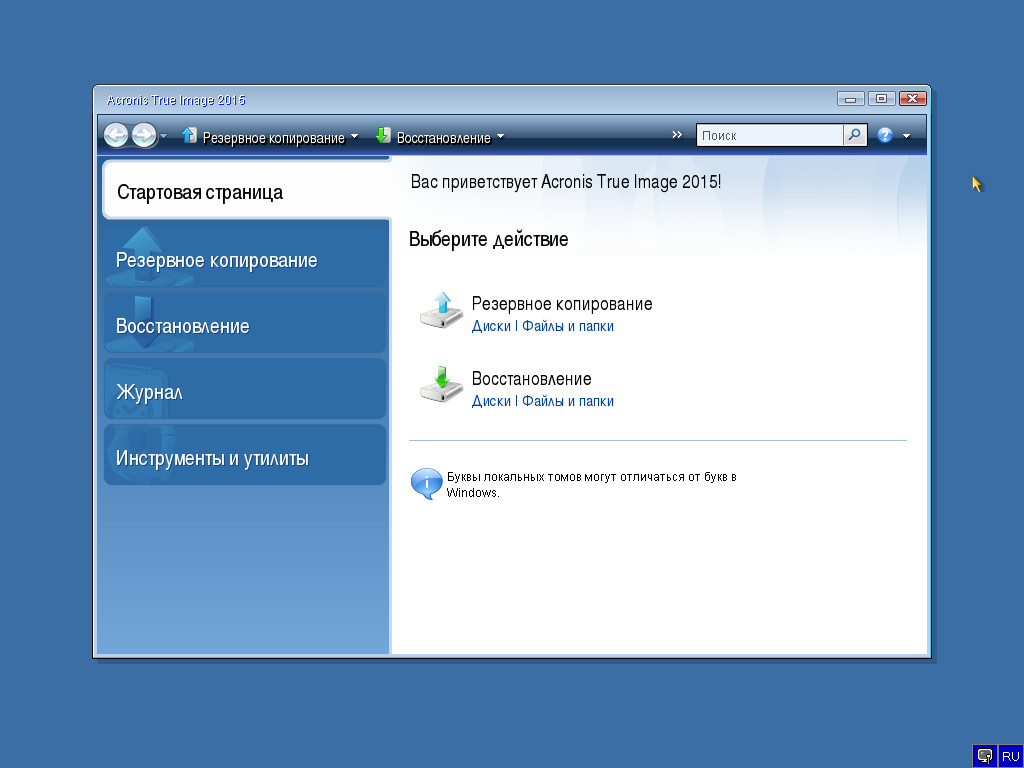The height and width of the screenshot is (768, 1024).
Task: Select the Стартовая страница sidebar tab
Action: pyautogui.click(x=246, y=191)
